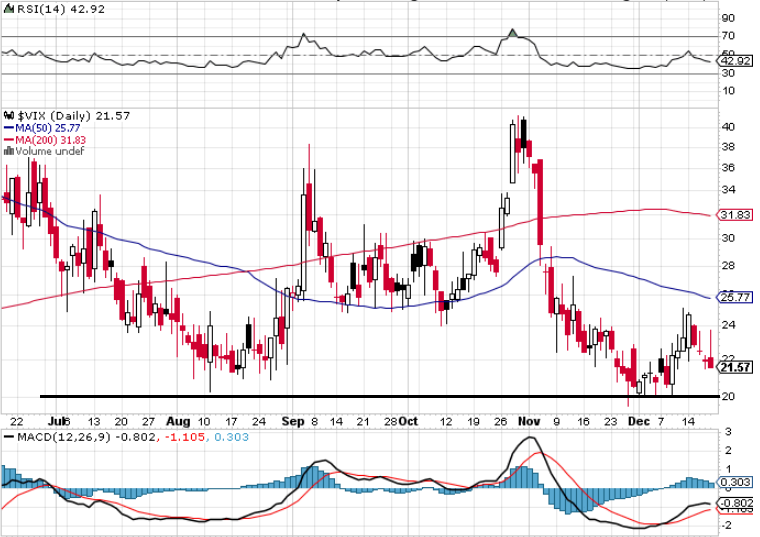Click the Sep month label on time axis
The width and height of the screenshot is (760, 537).
[x=293, y=421]
